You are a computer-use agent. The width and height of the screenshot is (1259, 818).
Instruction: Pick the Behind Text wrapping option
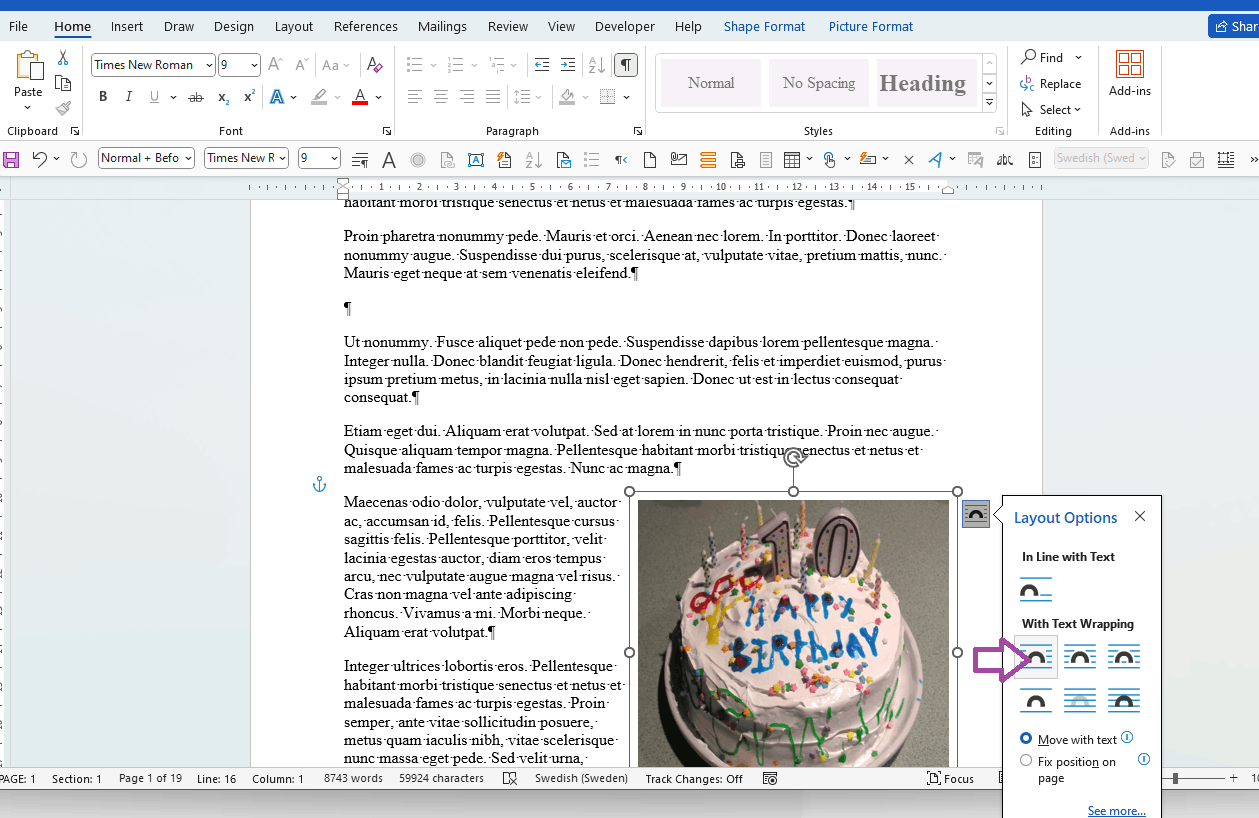[1080, 700]
